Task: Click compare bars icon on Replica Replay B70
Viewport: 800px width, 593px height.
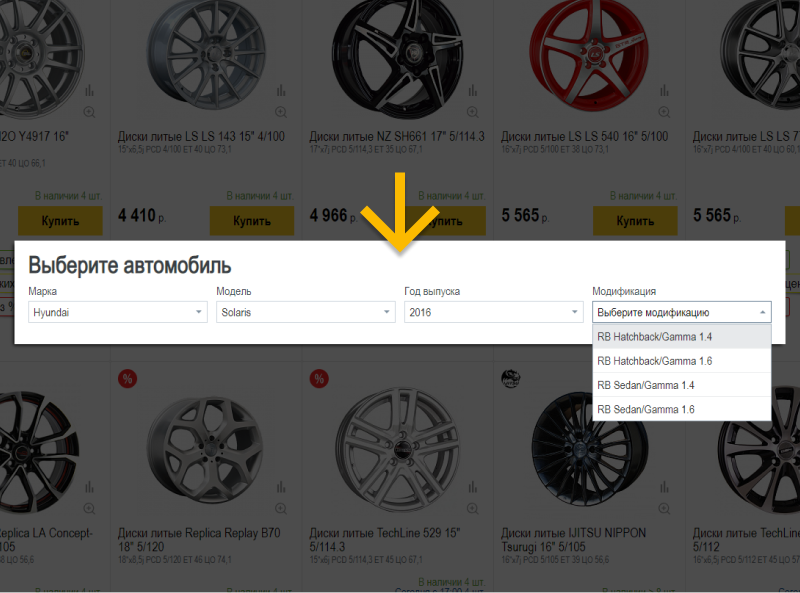Action: pyautogui.click(x=281, y=487)
